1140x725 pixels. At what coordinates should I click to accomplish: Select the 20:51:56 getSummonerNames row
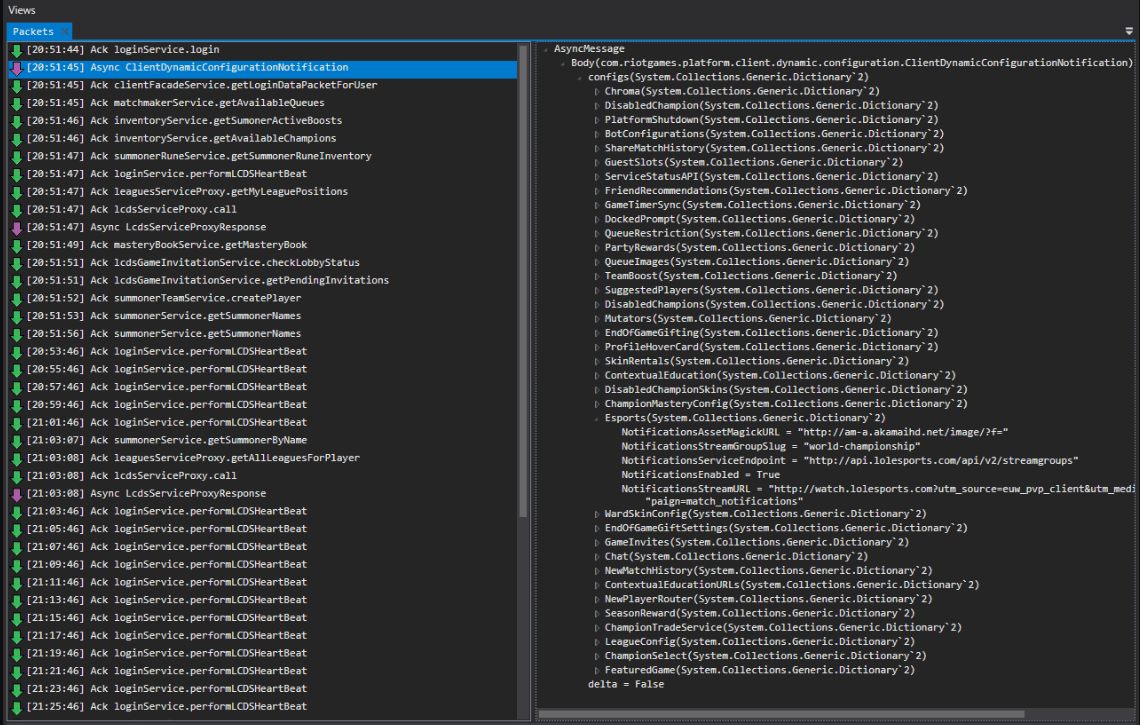262,334
